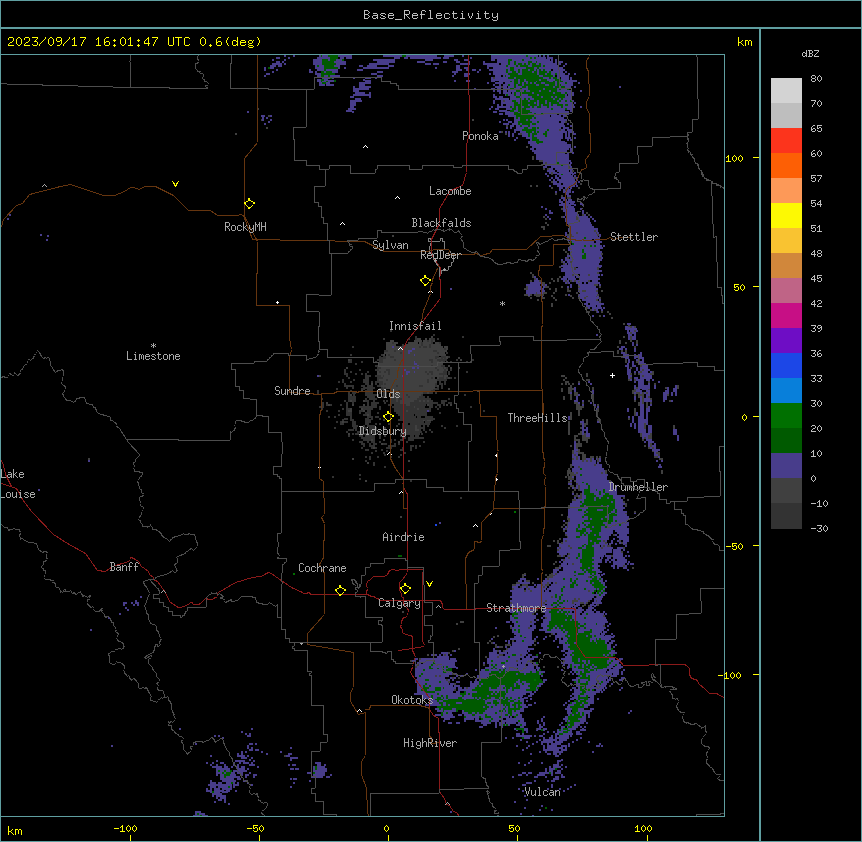Viewport: 862px width, 842px height.
Task: Click the Calgary city label
Action: pyautogui.click(x=400, y=603)
